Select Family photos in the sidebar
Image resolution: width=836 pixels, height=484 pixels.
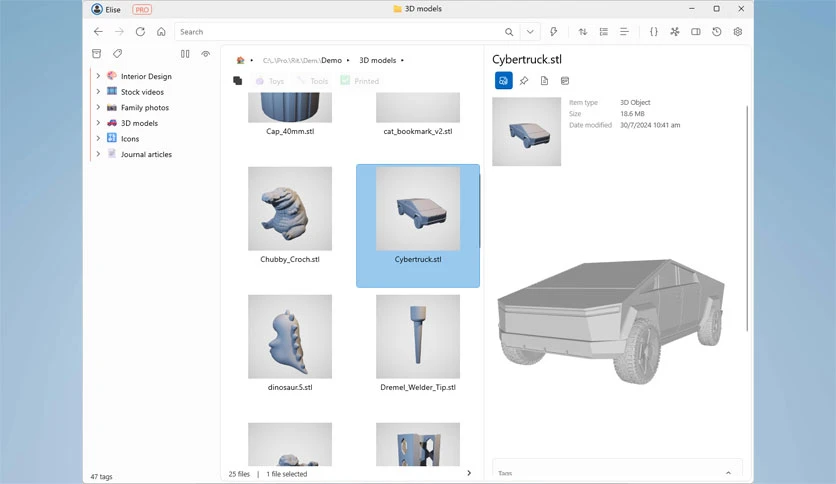click(x=144, y=107)
